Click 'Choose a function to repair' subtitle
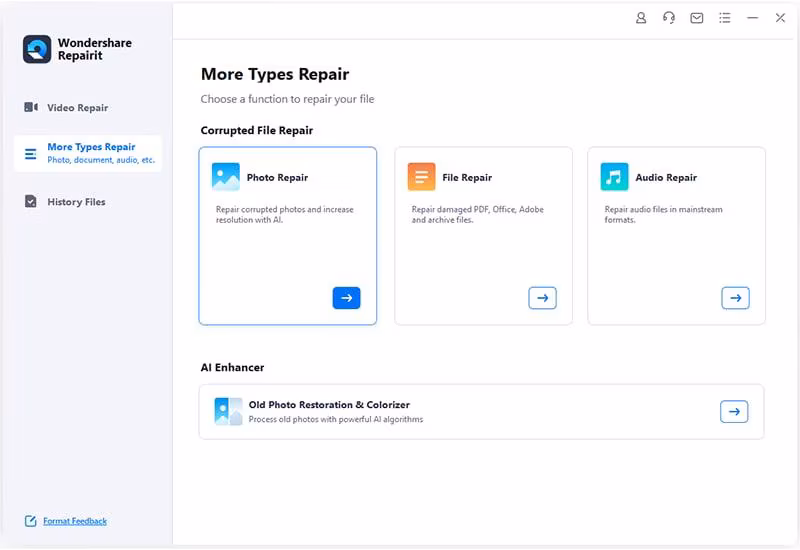The image size is (800, 550). [287, 99]
